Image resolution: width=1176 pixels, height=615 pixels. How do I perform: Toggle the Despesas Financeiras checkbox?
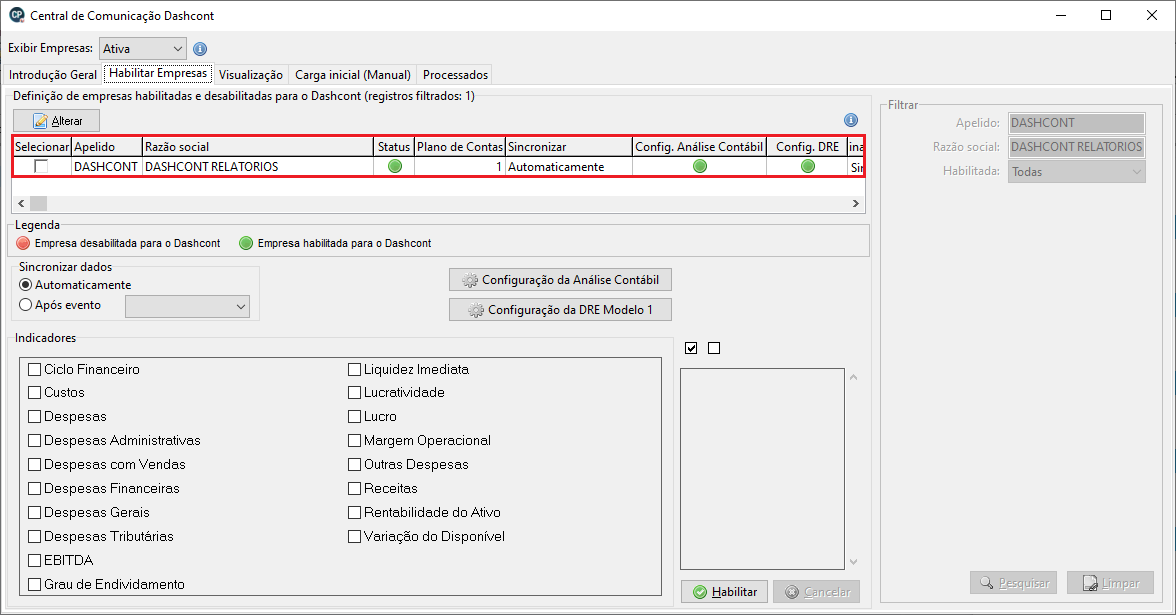click(34, 489)
